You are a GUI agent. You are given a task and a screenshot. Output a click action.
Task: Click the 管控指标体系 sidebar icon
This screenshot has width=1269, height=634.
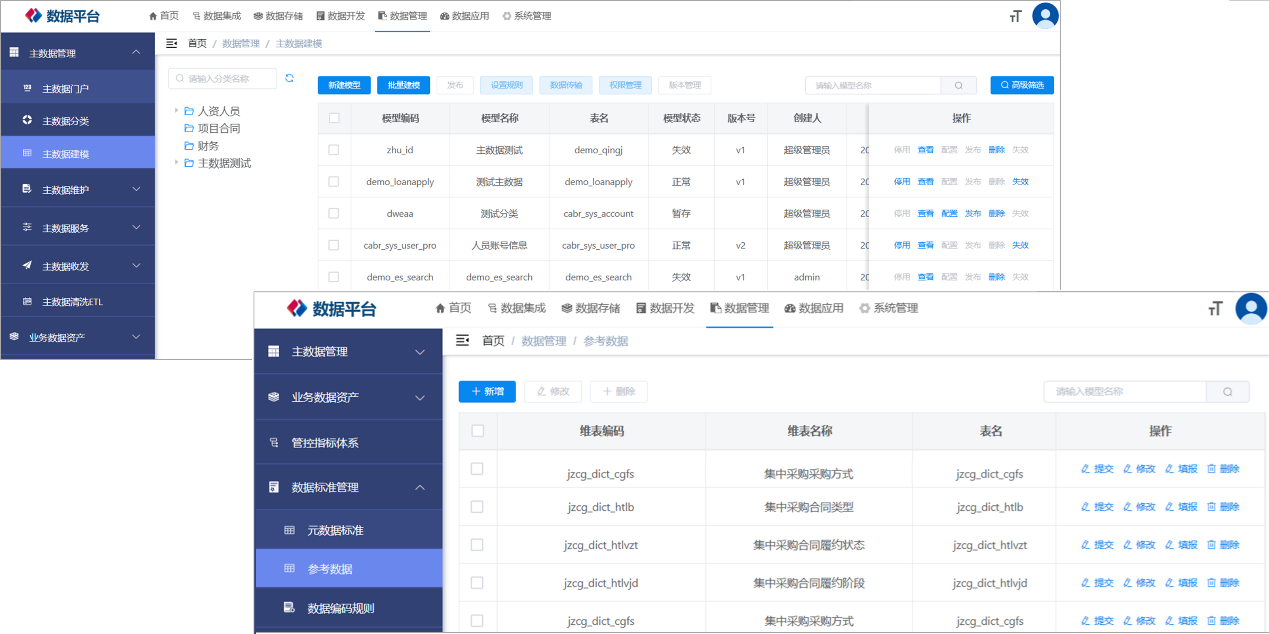pyautogui.click(x=274, y=442)
